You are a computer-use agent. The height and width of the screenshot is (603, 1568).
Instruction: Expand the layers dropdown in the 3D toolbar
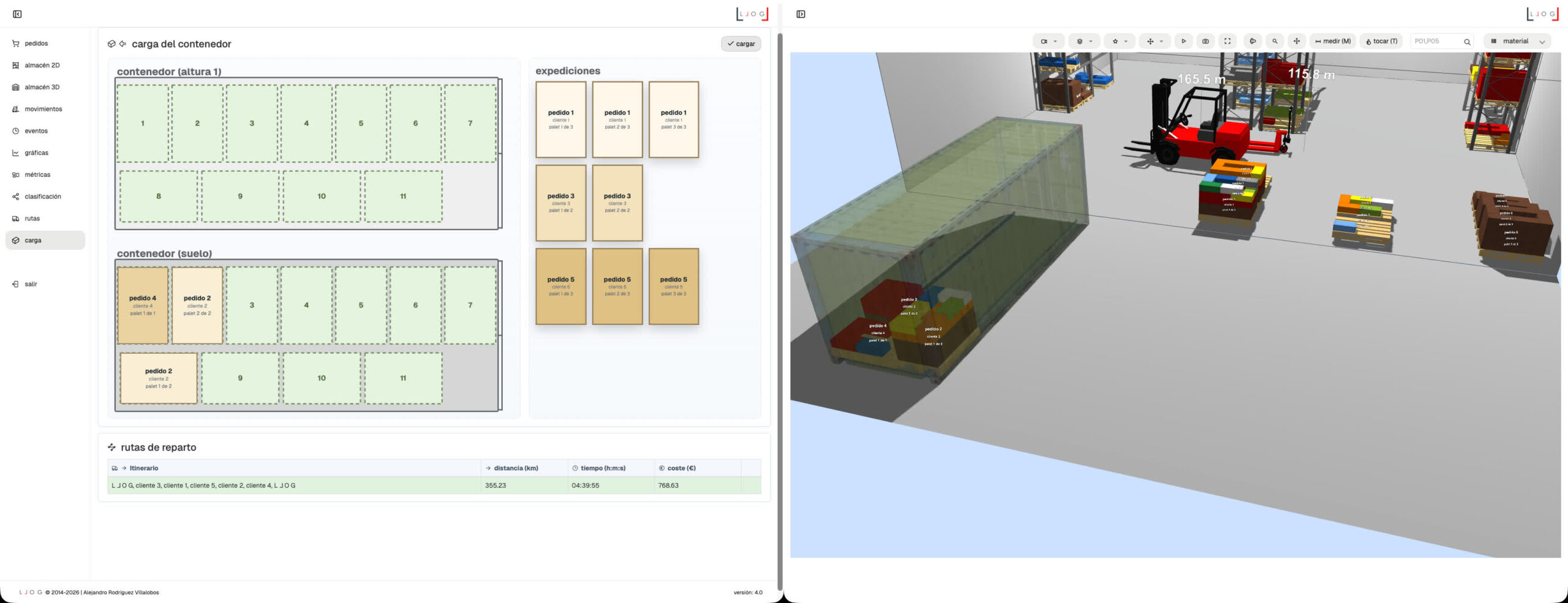pos(1084,42)
